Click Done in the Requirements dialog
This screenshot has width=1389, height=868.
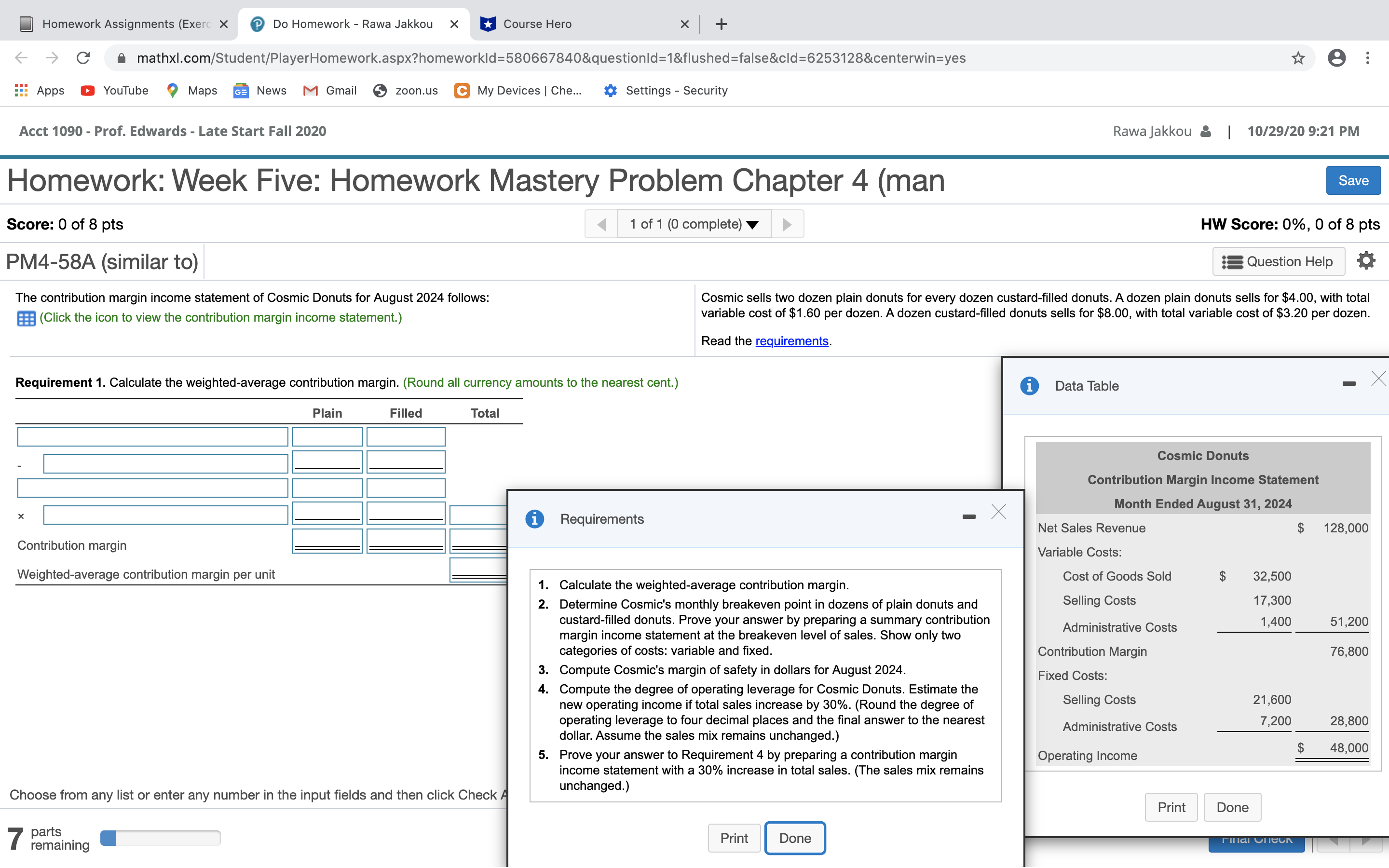click(794, 838)
